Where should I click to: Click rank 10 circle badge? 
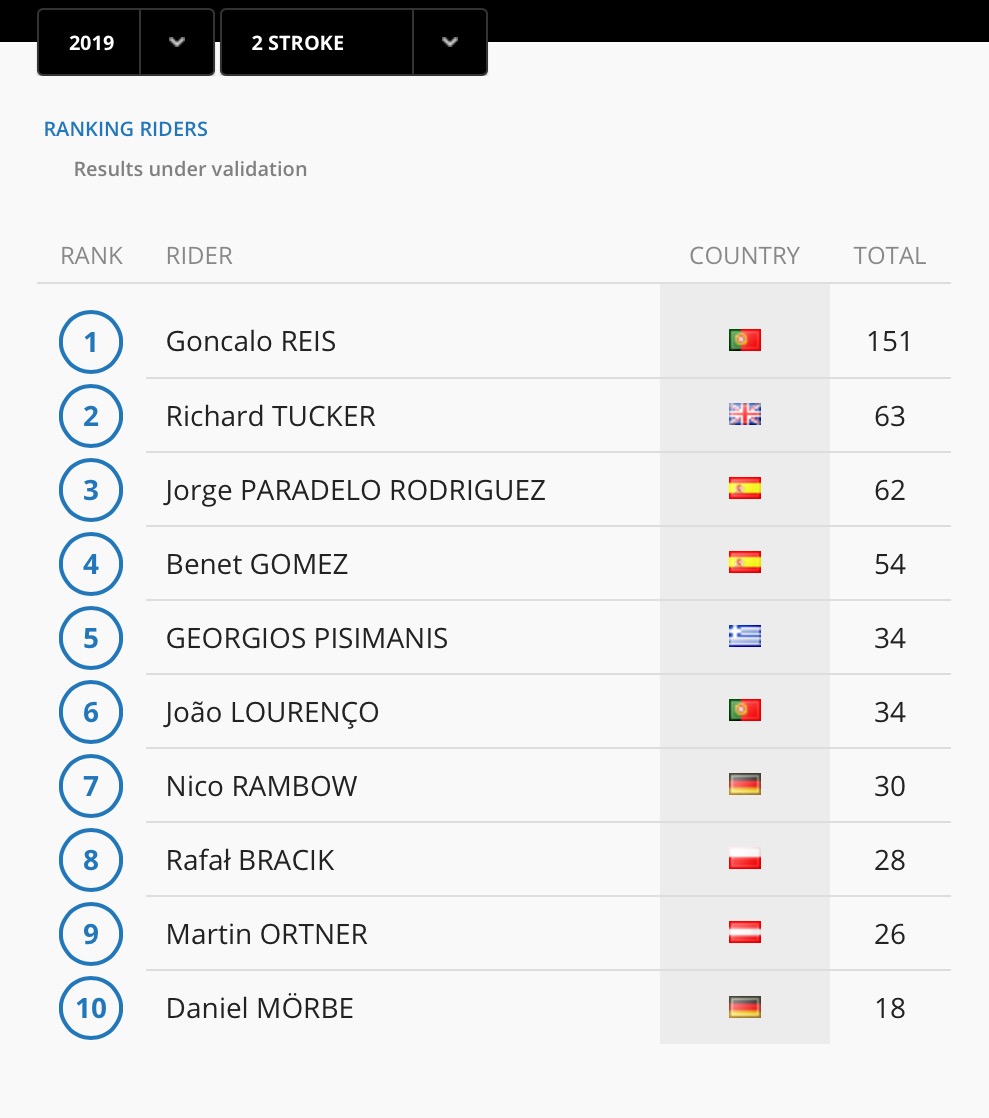pos(91,1008)
